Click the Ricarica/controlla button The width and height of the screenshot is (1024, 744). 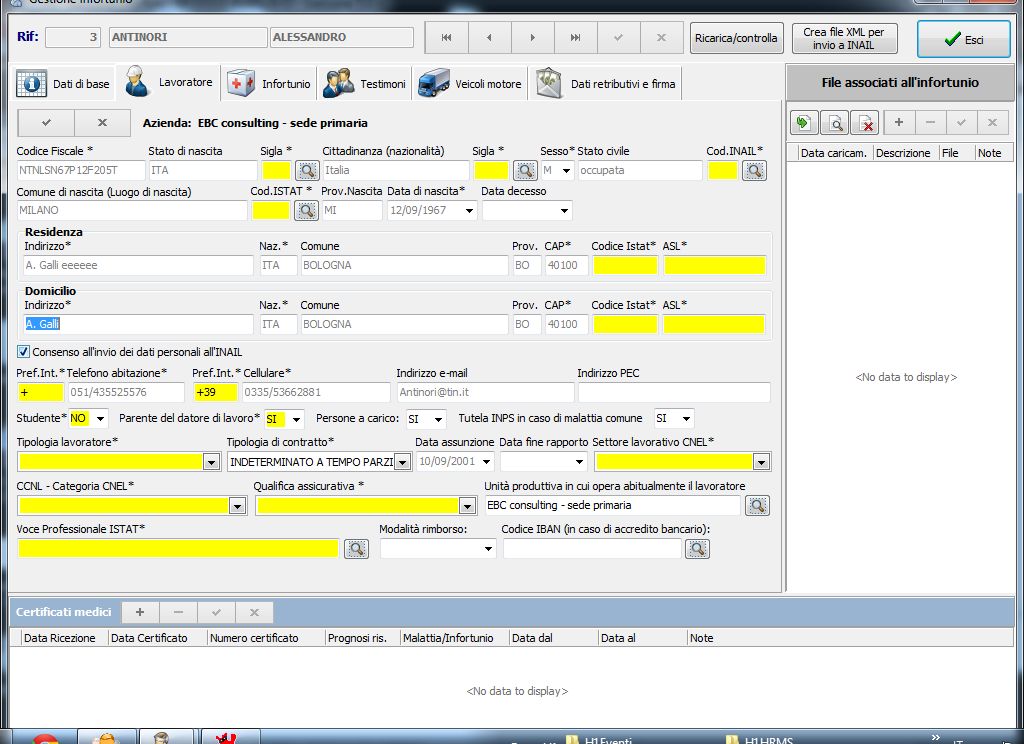click(736, 38)
